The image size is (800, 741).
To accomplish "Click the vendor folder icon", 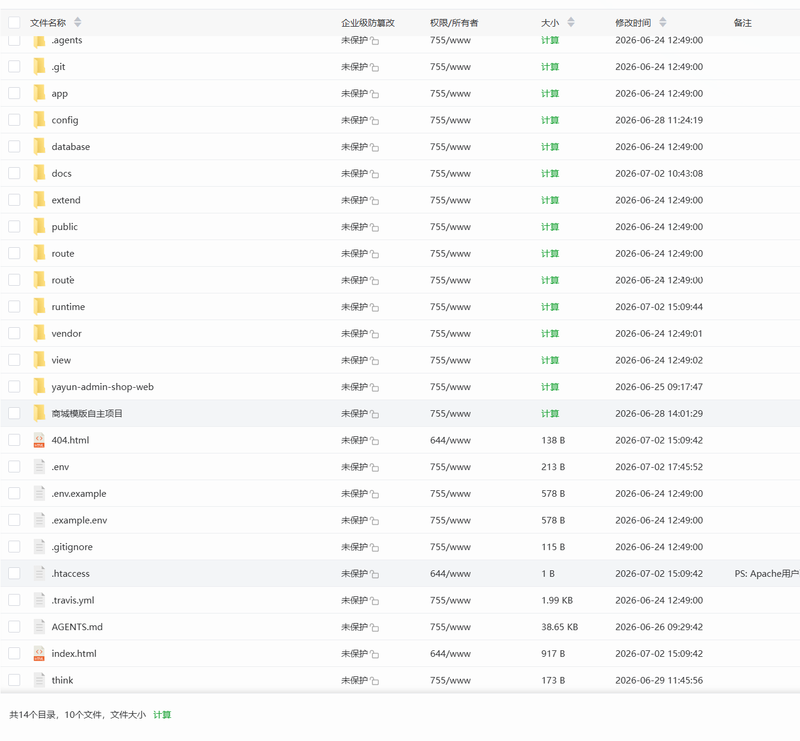I will tap(39, 333).
